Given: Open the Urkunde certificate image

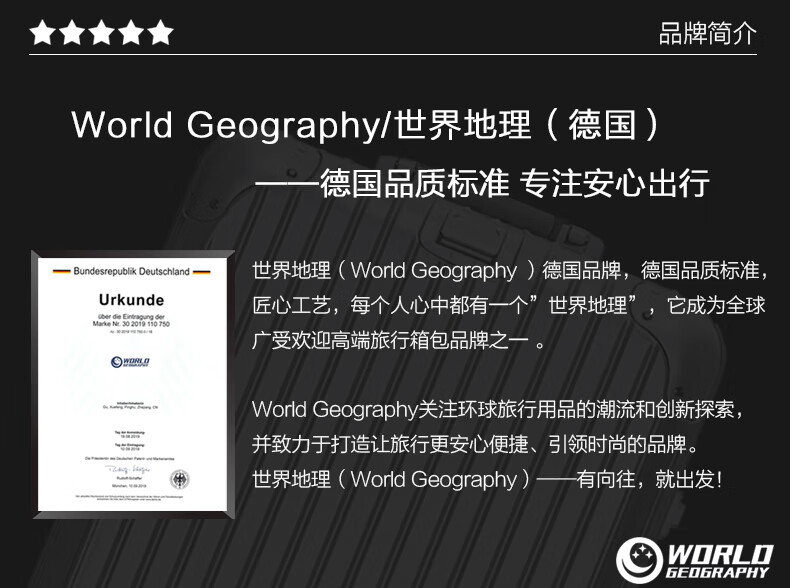Looking at the screenshot, I should [x=133, y=384].
